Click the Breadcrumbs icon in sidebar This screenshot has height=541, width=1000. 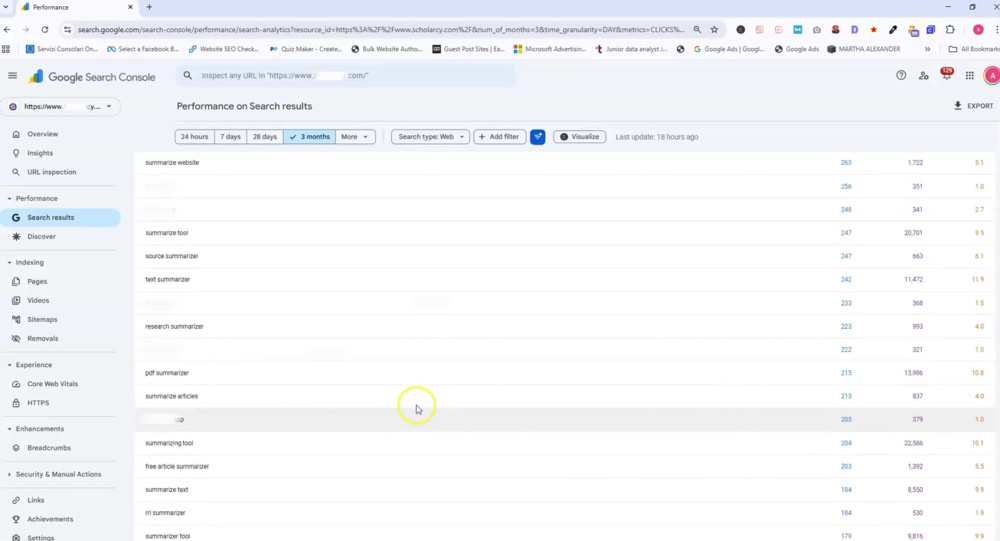(16, 448)
